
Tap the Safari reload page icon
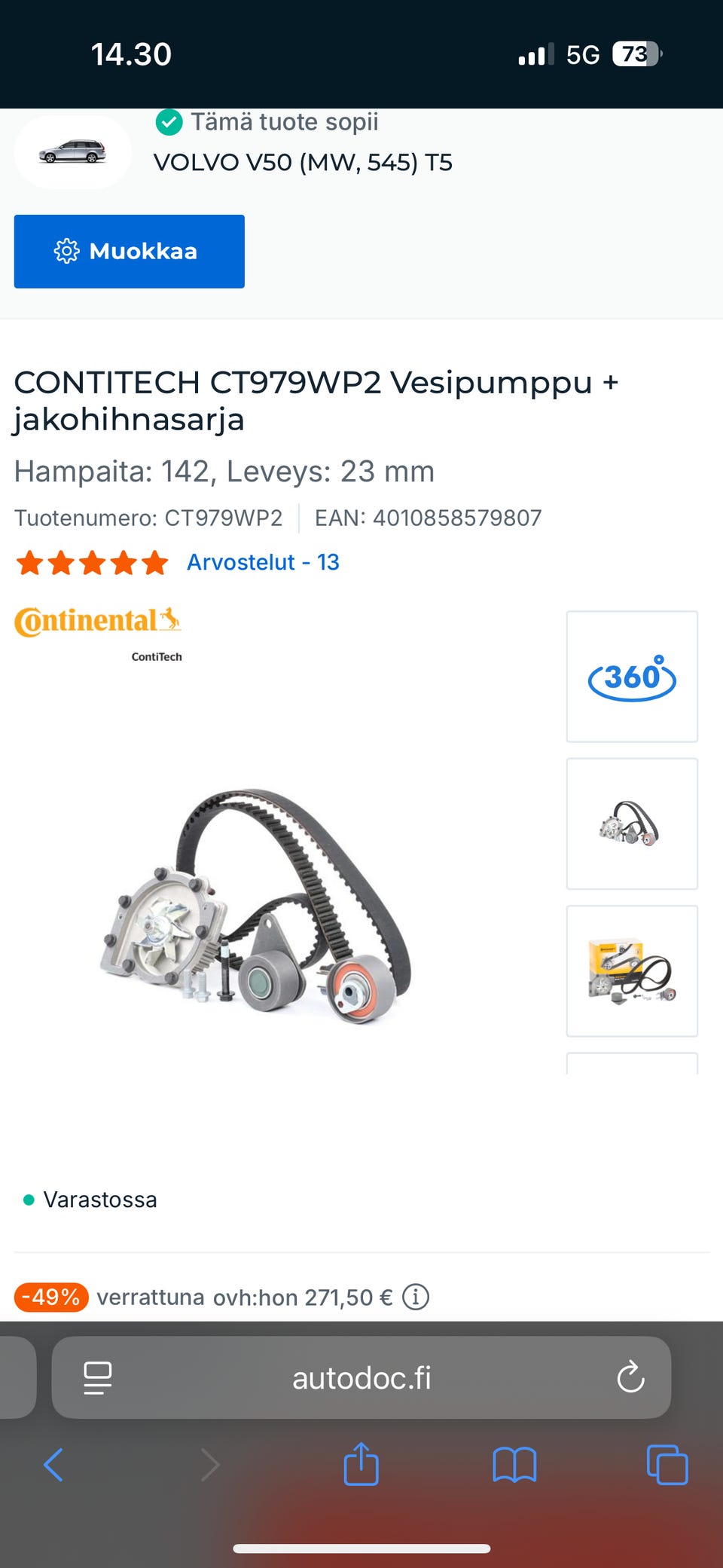pos(630,1377)
